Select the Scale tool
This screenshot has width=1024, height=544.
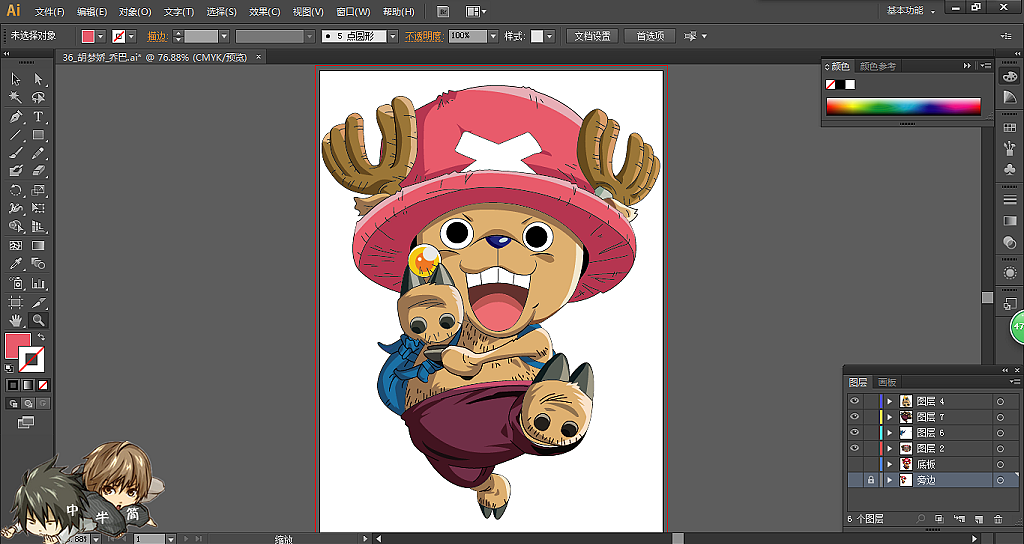coord(39,191)
